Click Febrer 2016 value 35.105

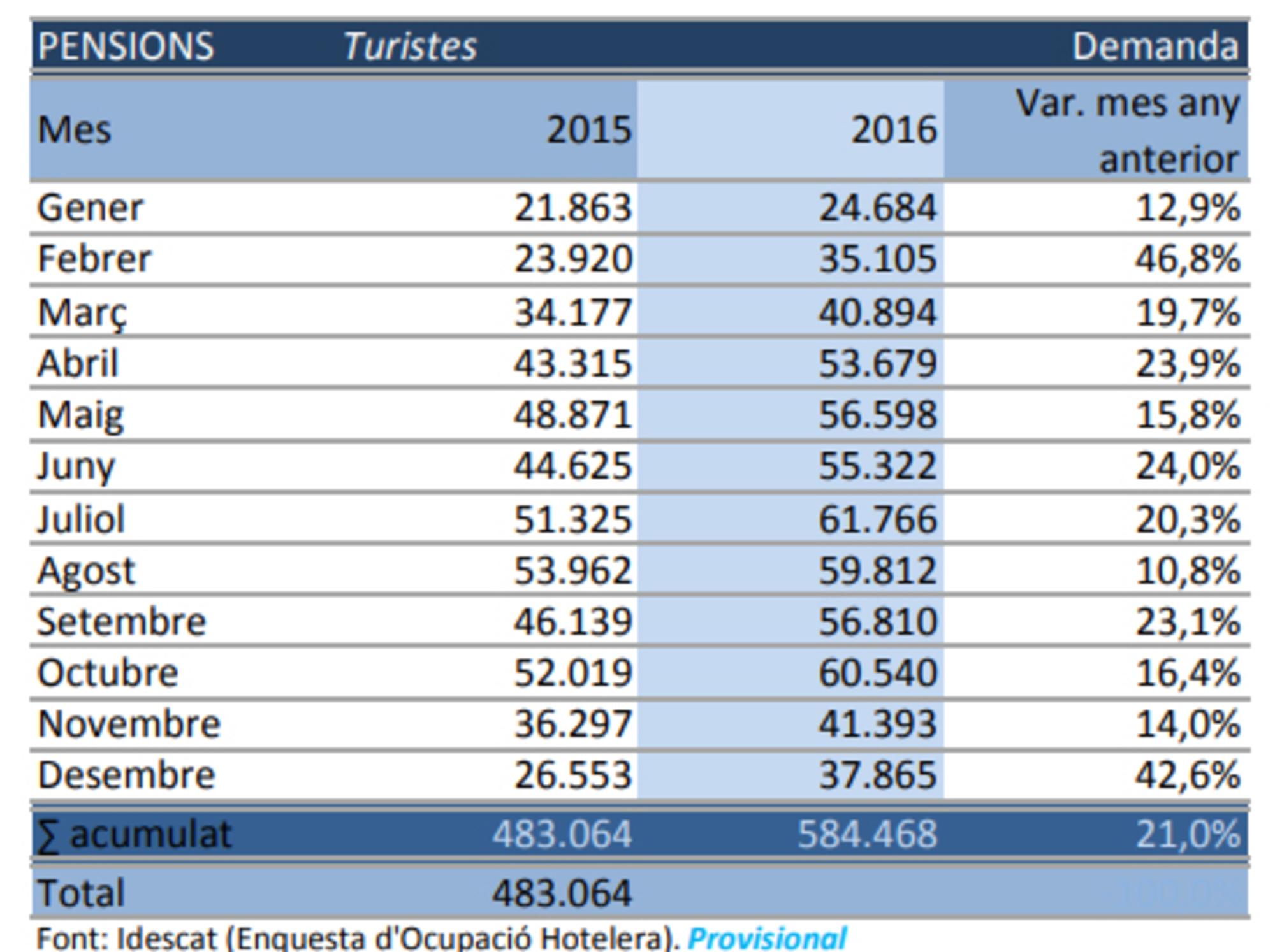(877, 259)
